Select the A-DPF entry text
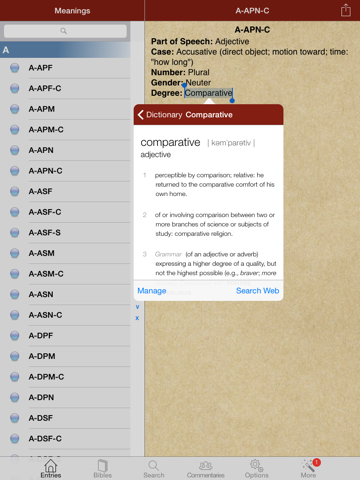 pyautogui.click(x=41, y=336)
